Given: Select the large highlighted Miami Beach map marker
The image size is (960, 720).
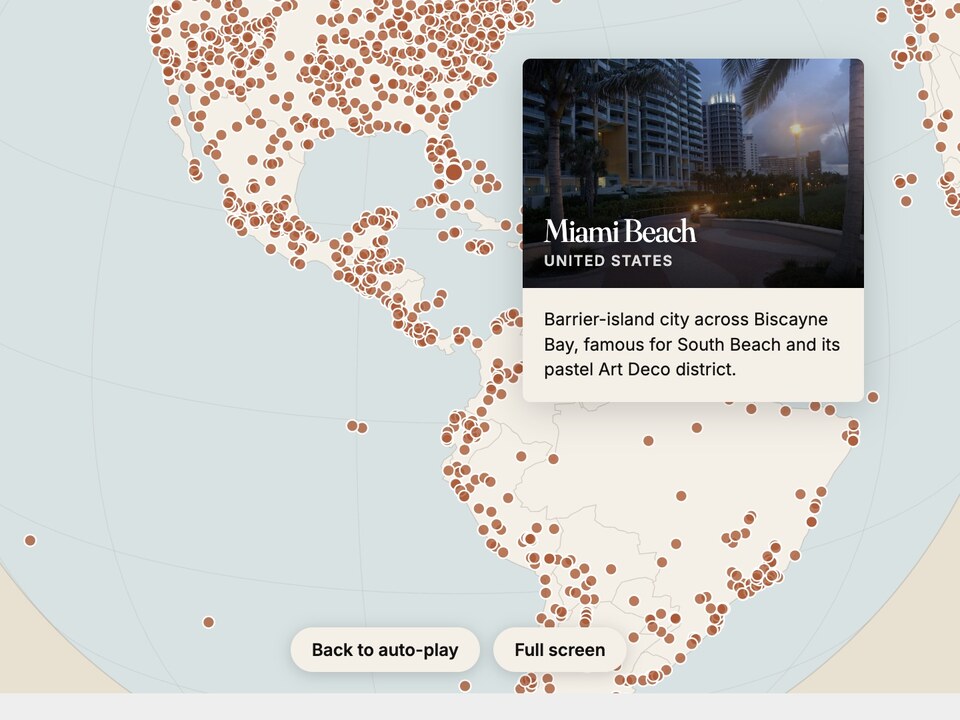Looking at the screenshot, I should pyautogui.click(x=454, y=172).
